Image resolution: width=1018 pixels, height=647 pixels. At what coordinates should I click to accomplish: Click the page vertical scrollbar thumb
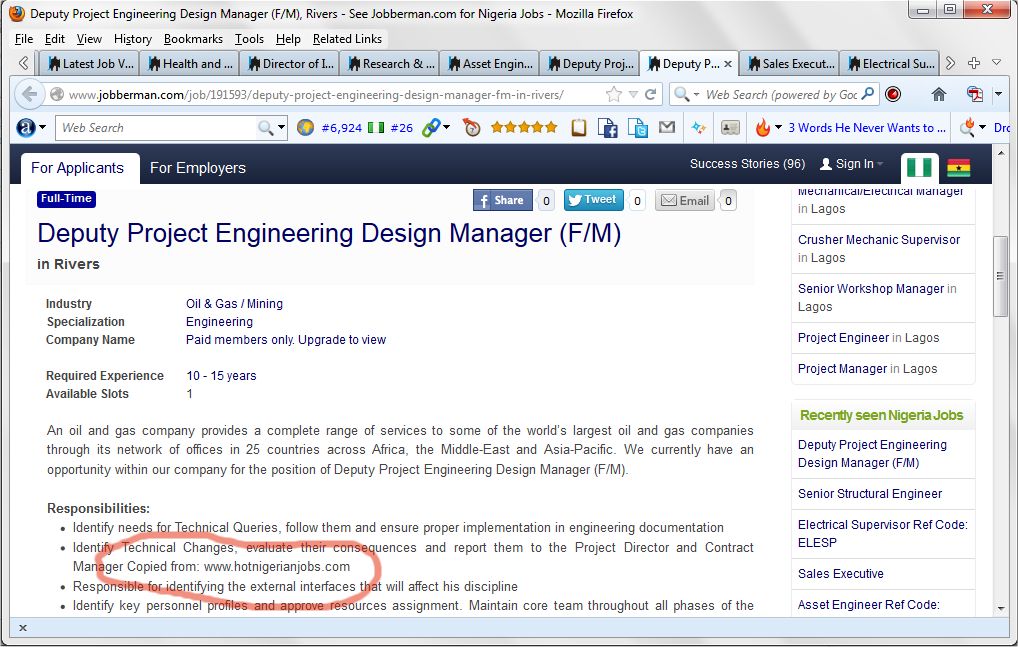(x=1000, y=276)
